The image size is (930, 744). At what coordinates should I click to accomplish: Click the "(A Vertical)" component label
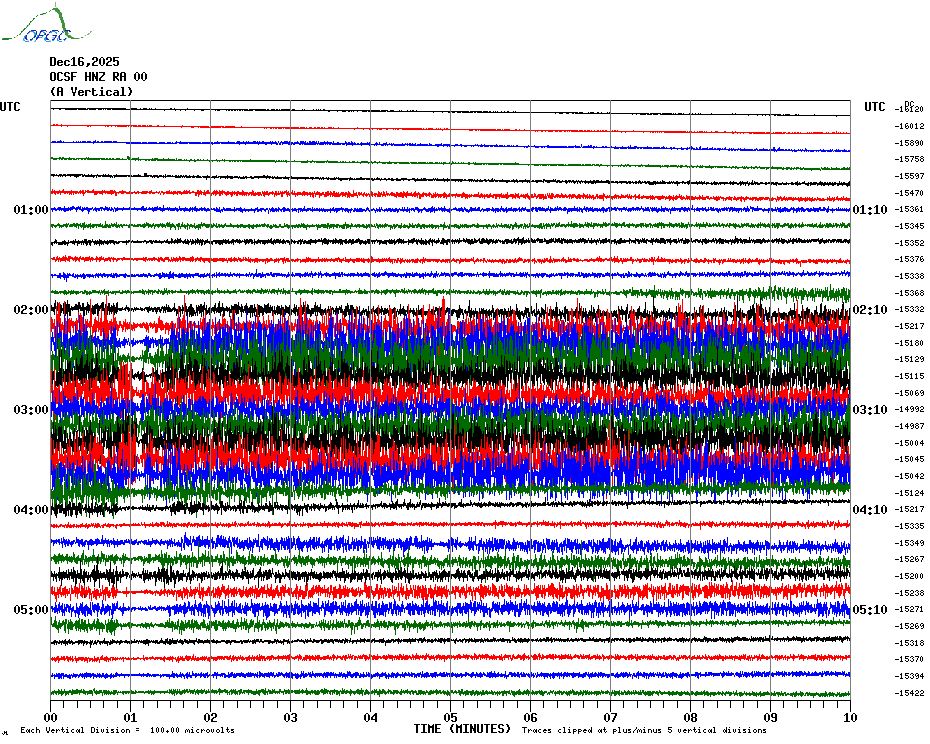click(91, 92)
